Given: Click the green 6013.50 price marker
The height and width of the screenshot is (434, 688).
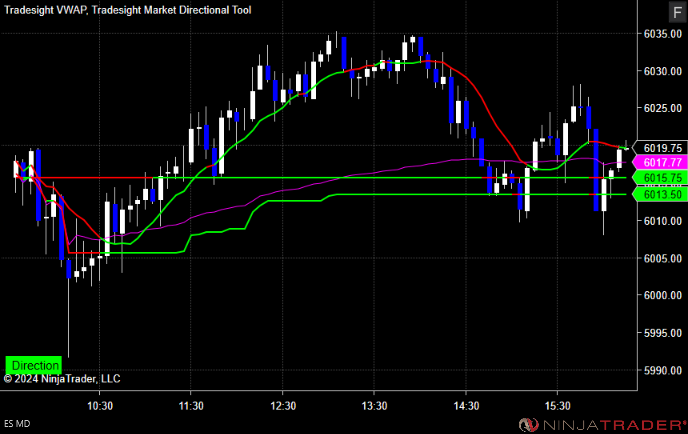Looking at the screenshot, I should tap(660, 194).
